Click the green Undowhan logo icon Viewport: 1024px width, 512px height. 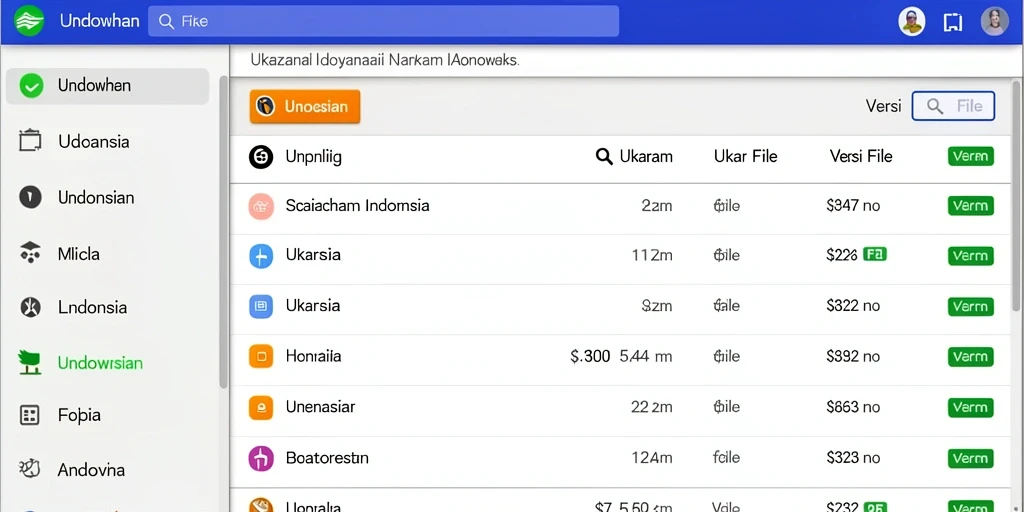click(x=29, y=21)
